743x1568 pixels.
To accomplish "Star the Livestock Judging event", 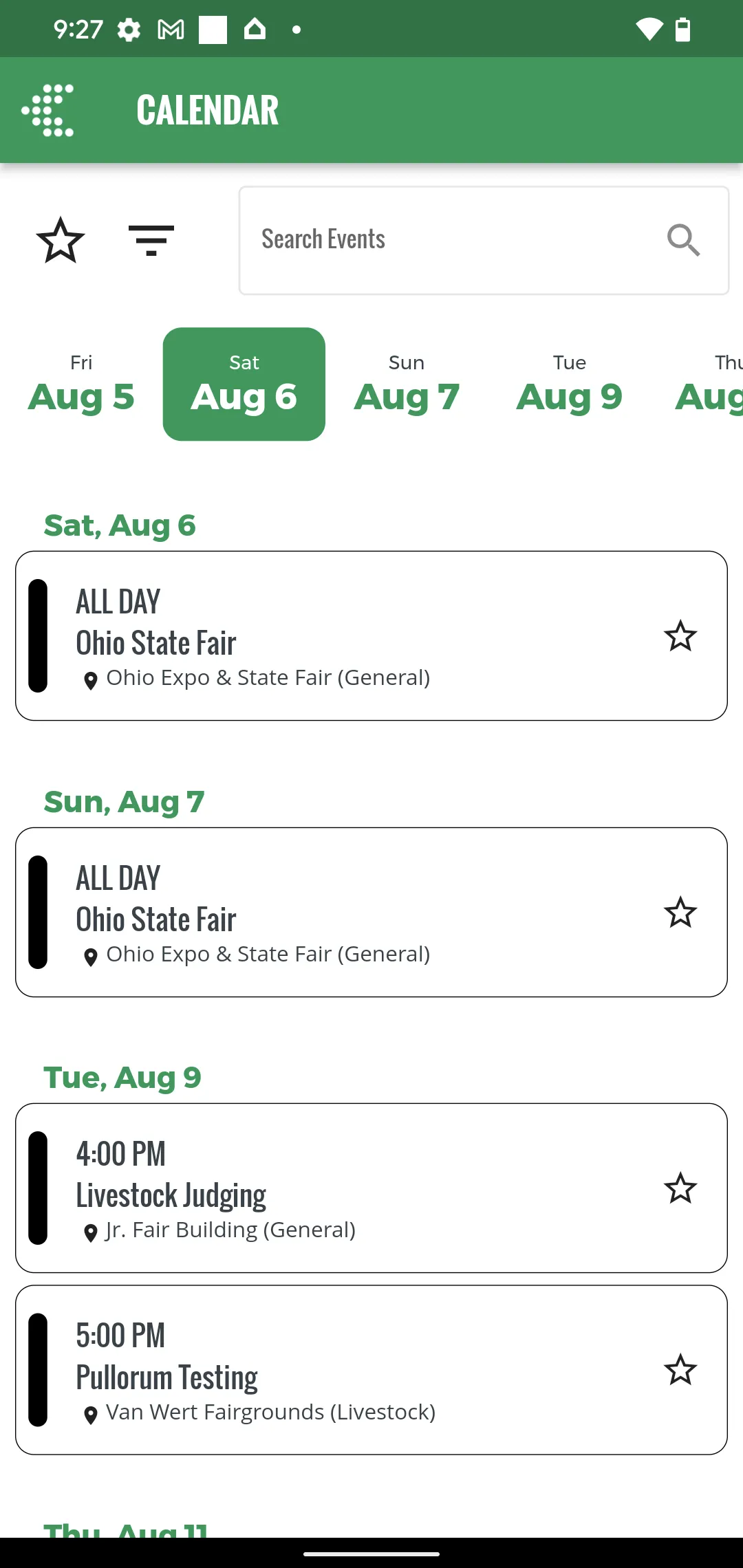I will point(680,1188).
